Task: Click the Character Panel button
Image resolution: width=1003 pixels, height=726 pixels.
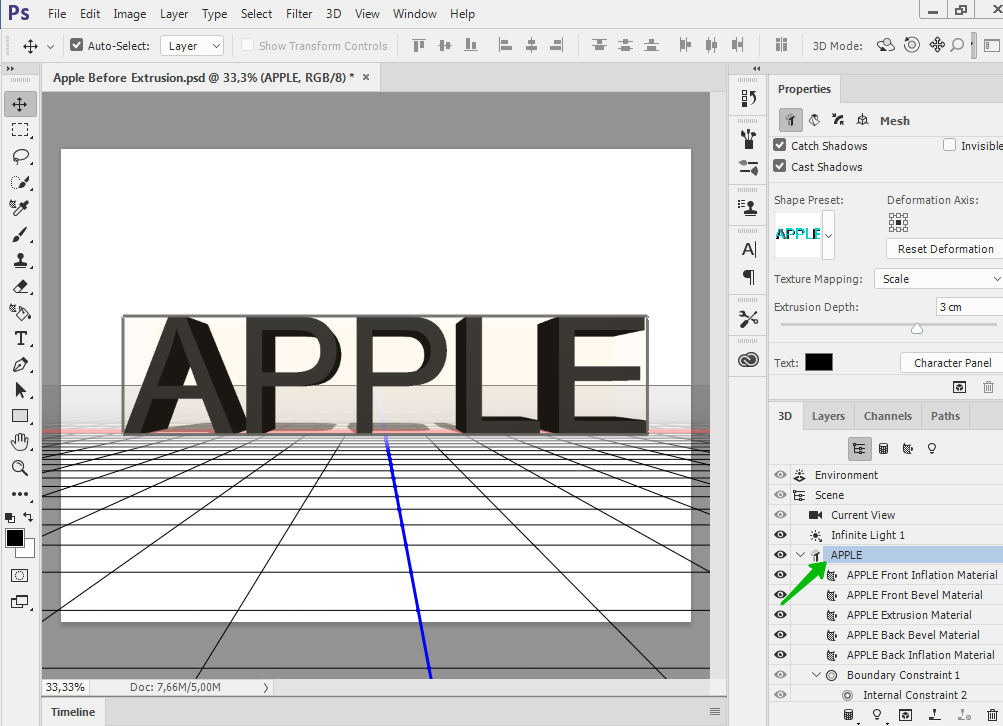Action: (952, 363)
